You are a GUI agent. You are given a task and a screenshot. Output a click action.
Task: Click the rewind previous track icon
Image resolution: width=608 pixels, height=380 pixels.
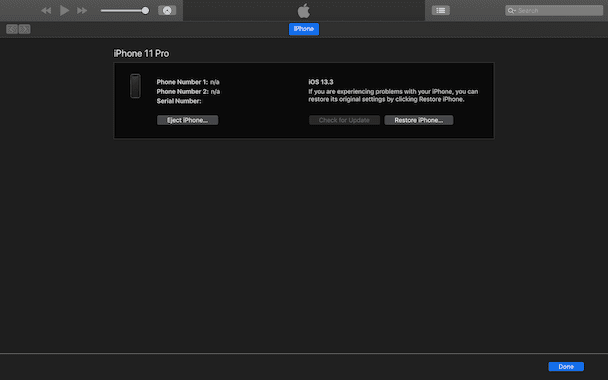(x=46, y=10)
